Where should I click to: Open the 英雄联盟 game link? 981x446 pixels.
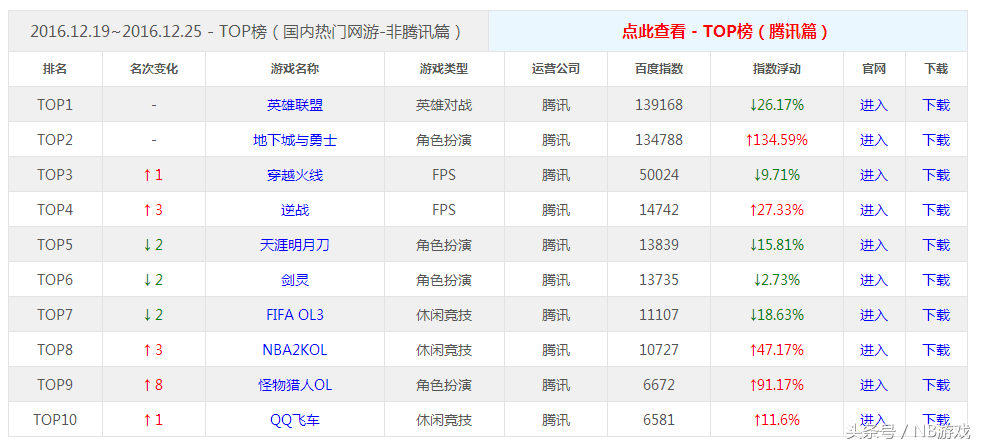(x=295, y=105)
